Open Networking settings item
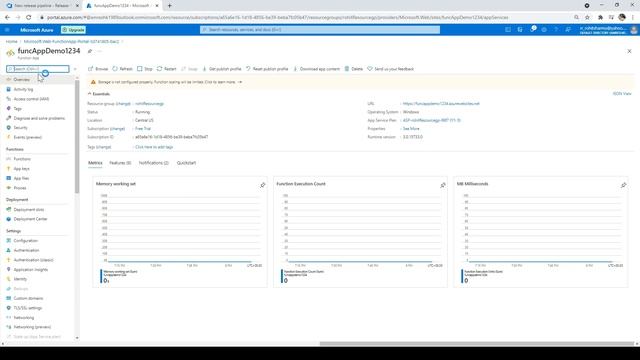640x360 pixels. 24,318
